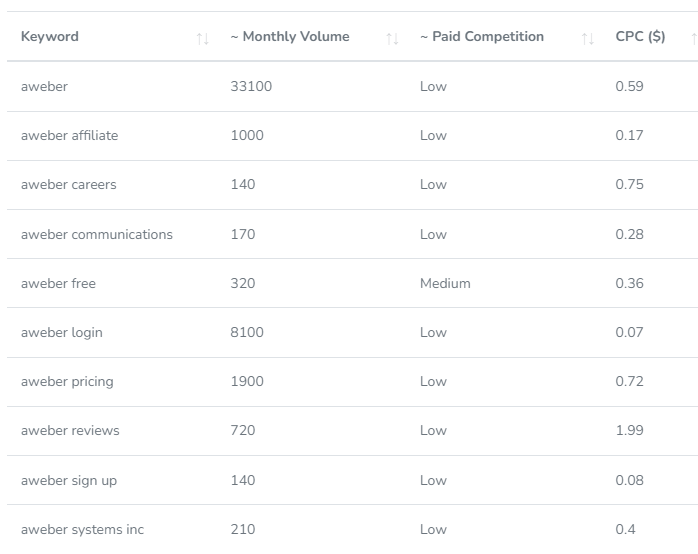Click CPC value 1.99

point(629,430)
